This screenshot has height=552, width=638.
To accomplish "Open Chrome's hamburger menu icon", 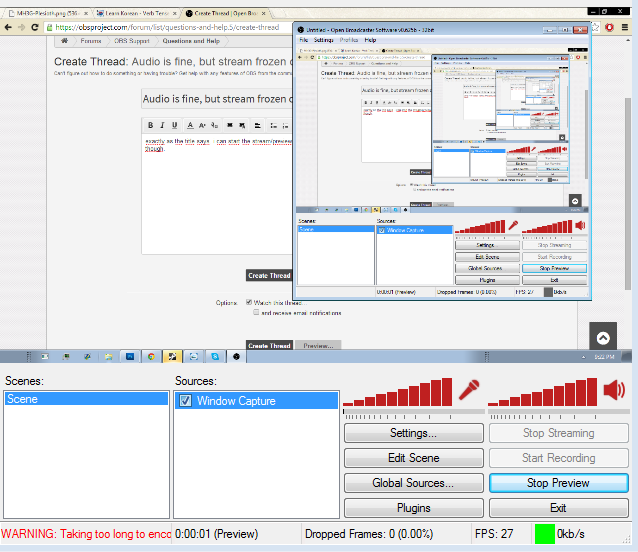I will click(x=625, y=27).
